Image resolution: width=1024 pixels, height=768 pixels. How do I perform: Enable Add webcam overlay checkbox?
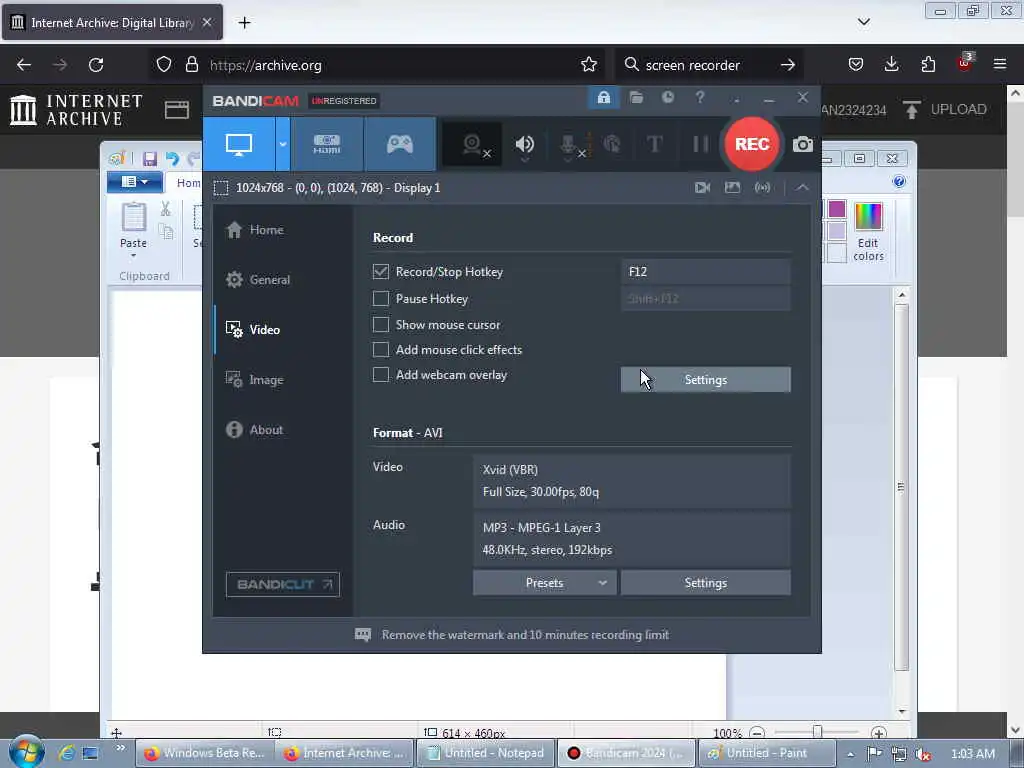(381, 375)
